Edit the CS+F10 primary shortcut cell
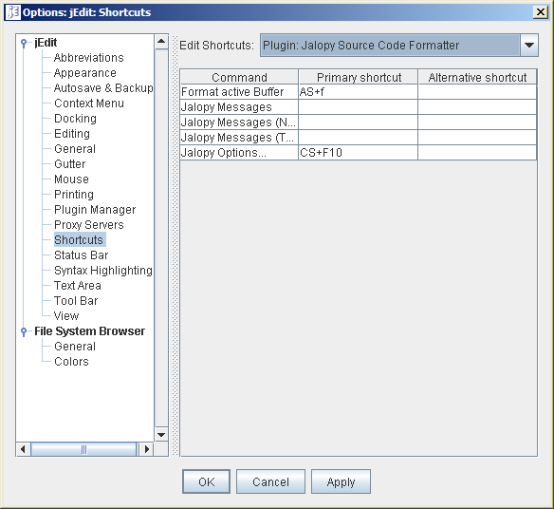 (358, 153)
